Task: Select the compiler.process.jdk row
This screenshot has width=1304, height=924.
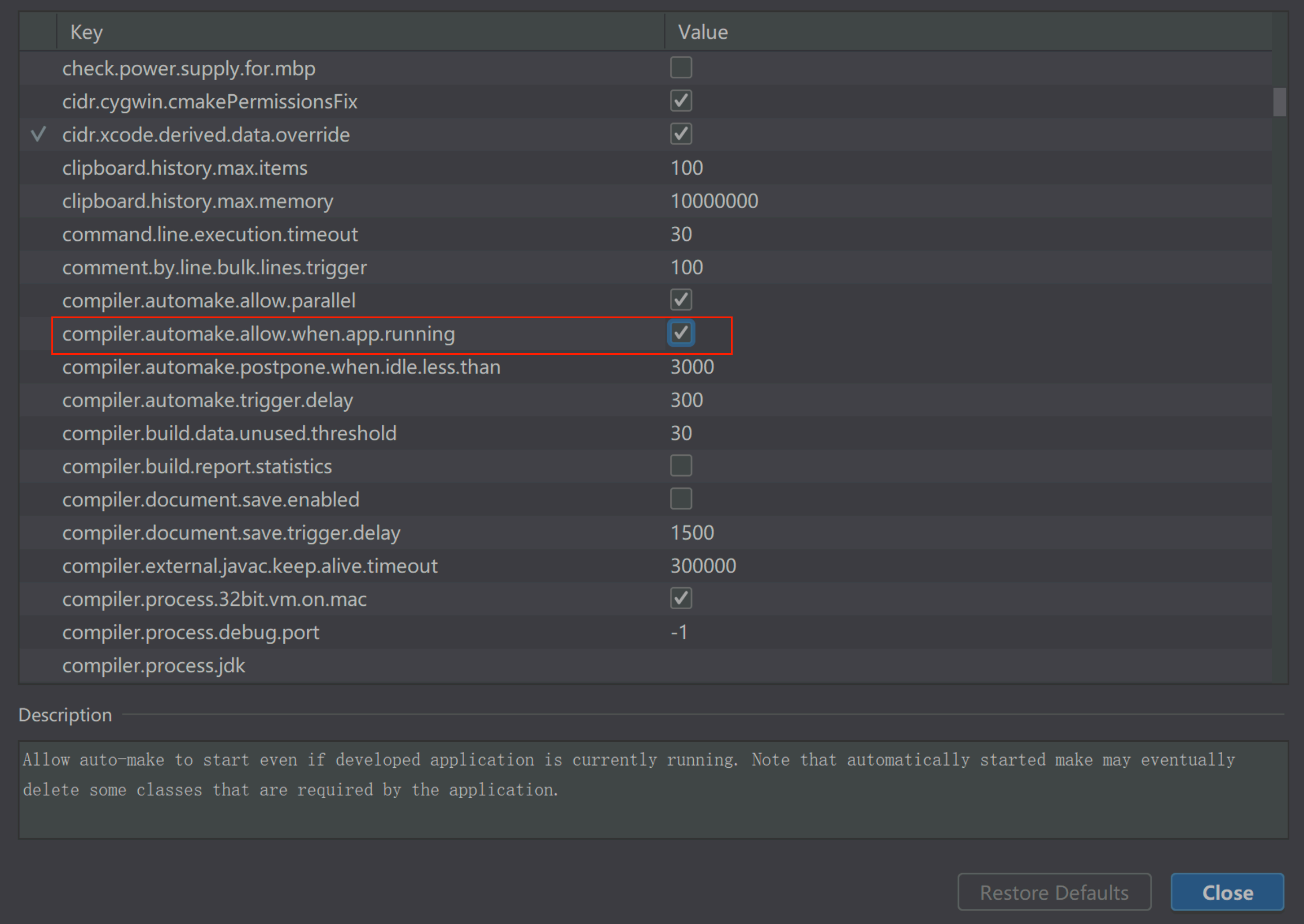Action: (153, 665)
